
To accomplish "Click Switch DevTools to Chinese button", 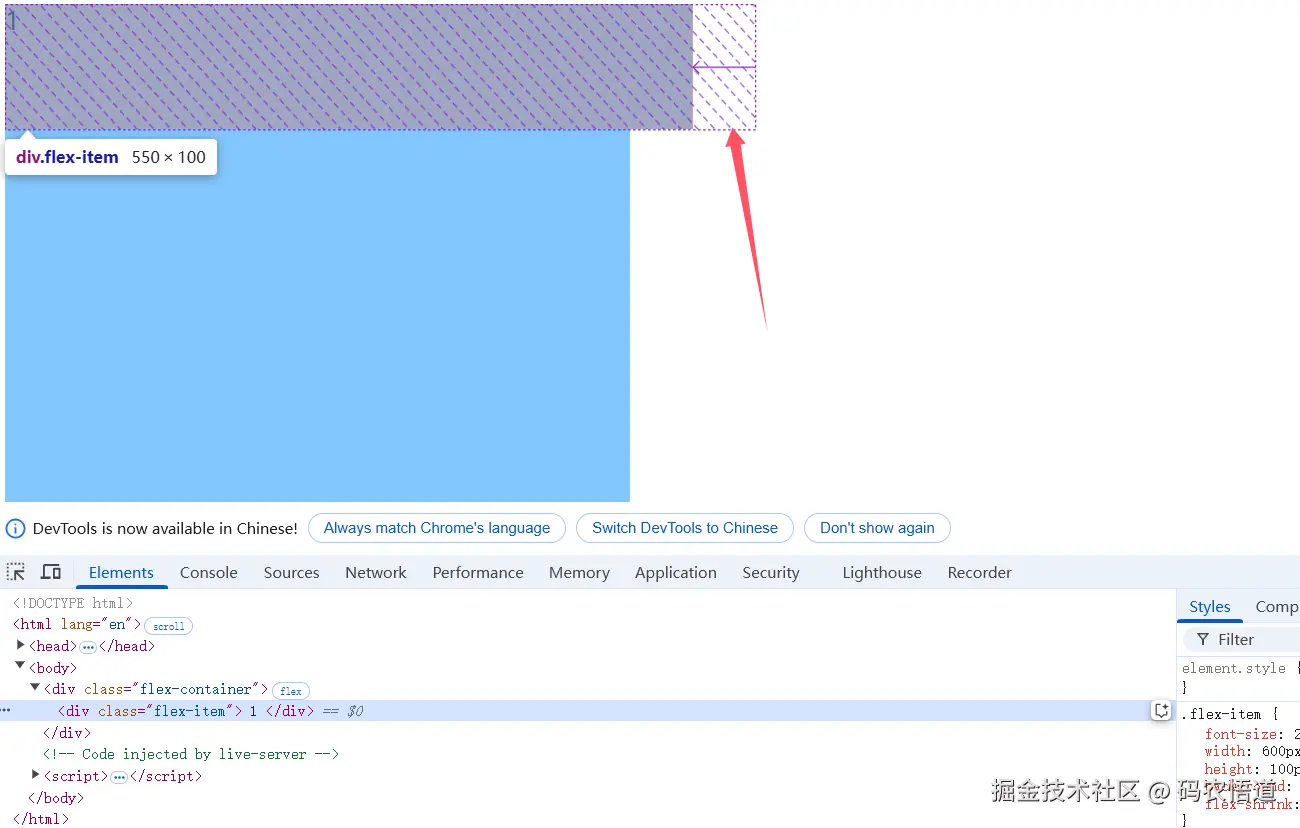I will pyautogui.click(x=685, y=528).
